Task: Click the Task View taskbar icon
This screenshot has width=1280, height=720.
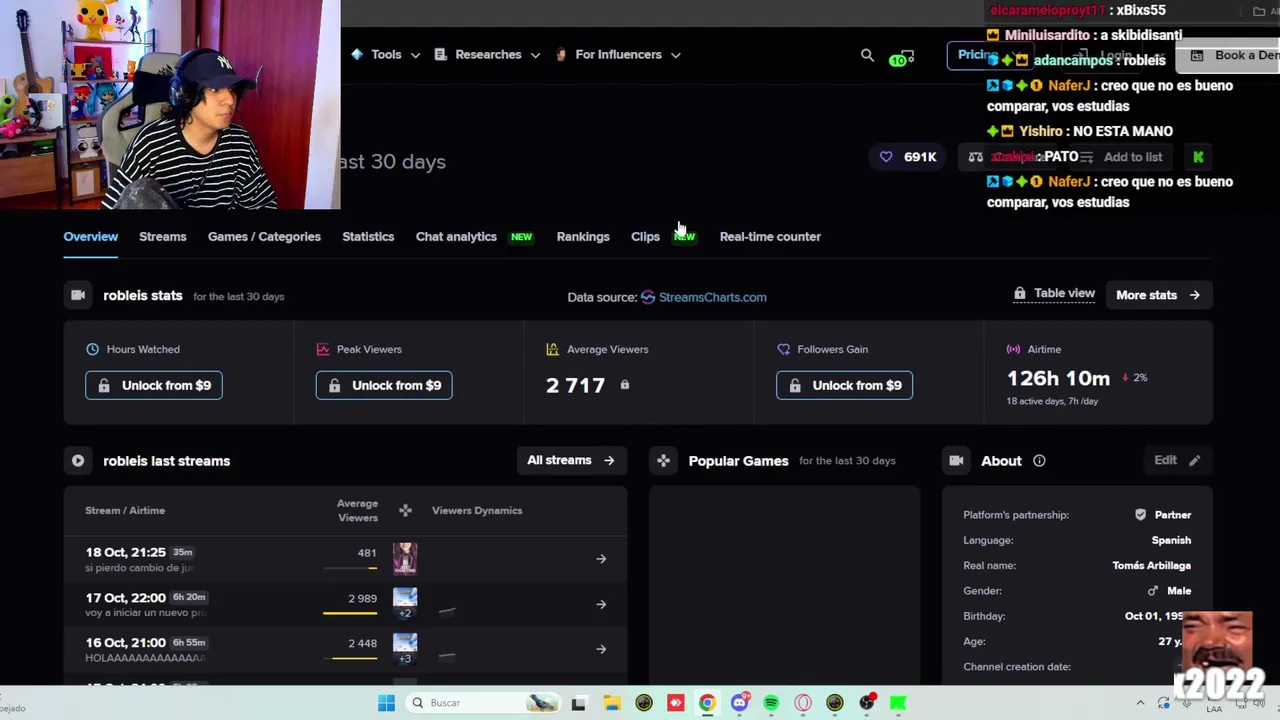Action: tap(578, 703)
